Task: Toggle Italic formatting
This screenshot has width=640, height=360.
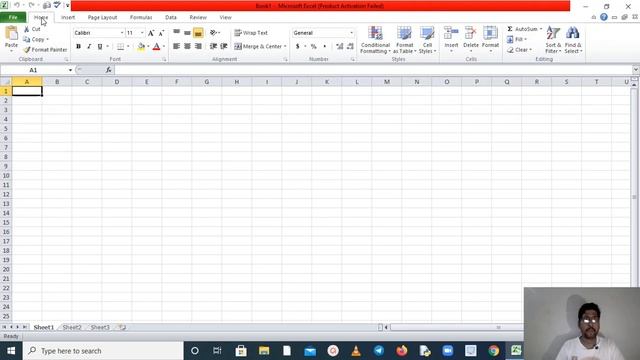Action: coord(89,47)
